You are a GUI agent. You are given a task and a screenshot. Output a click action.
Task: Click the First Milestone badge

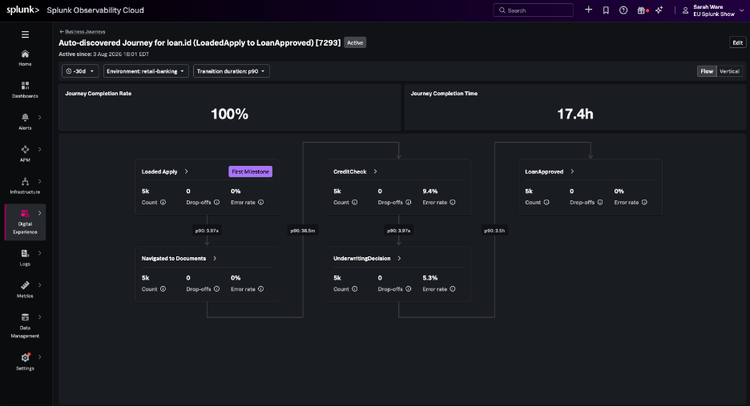pos(250,172)
